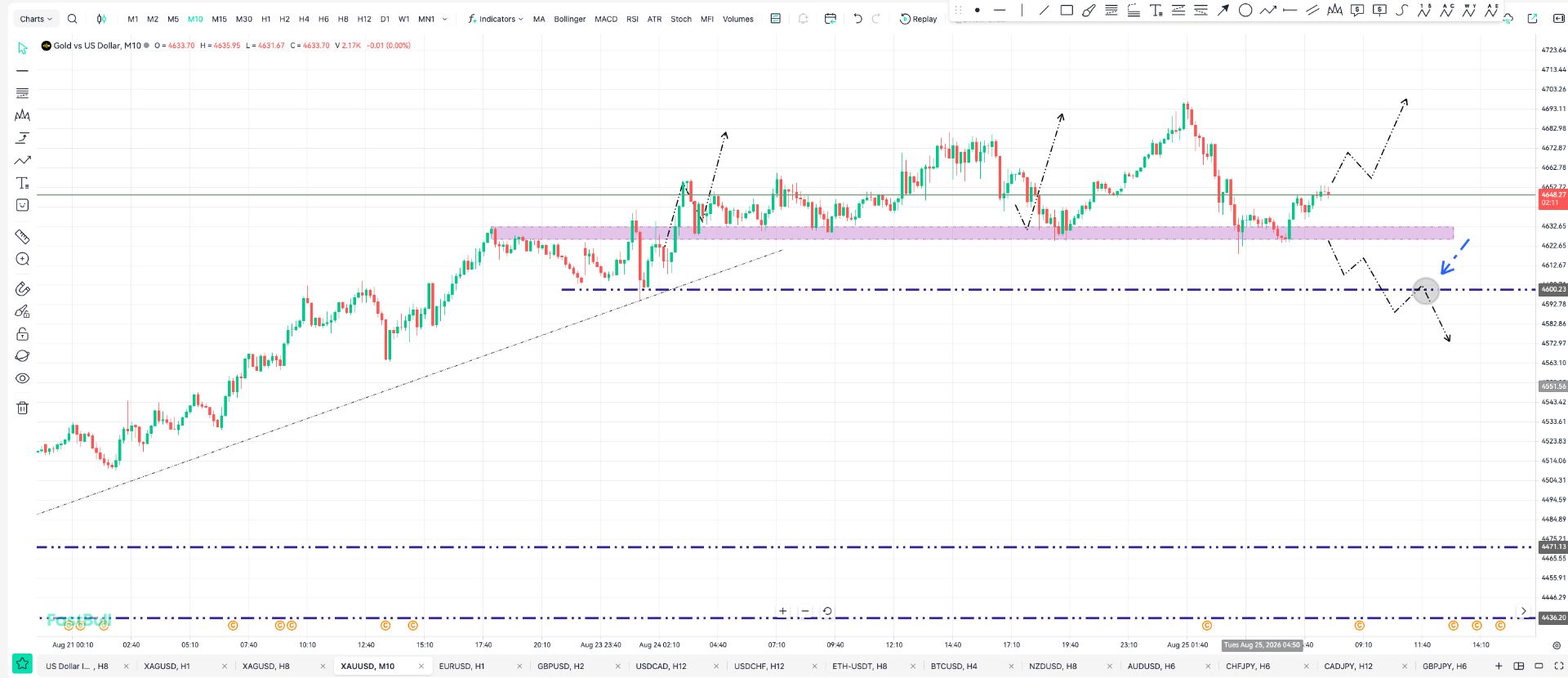Undo the last chart action

tap(857, 19)
